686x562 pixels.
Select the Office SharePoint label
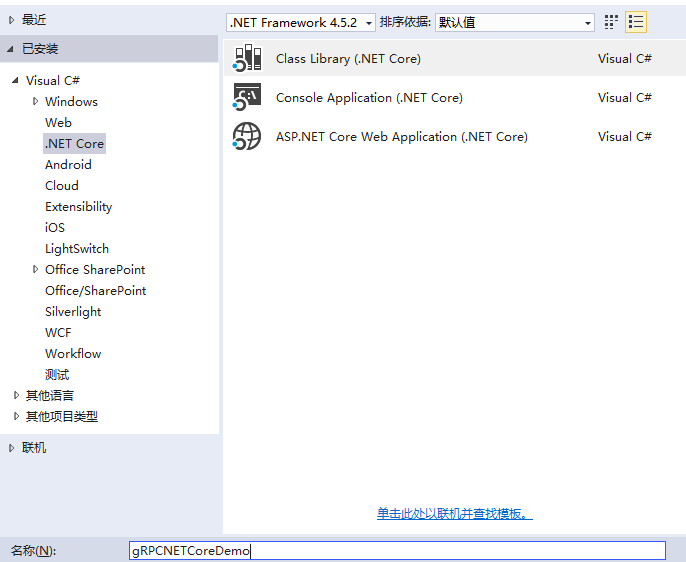coord(95,269)
